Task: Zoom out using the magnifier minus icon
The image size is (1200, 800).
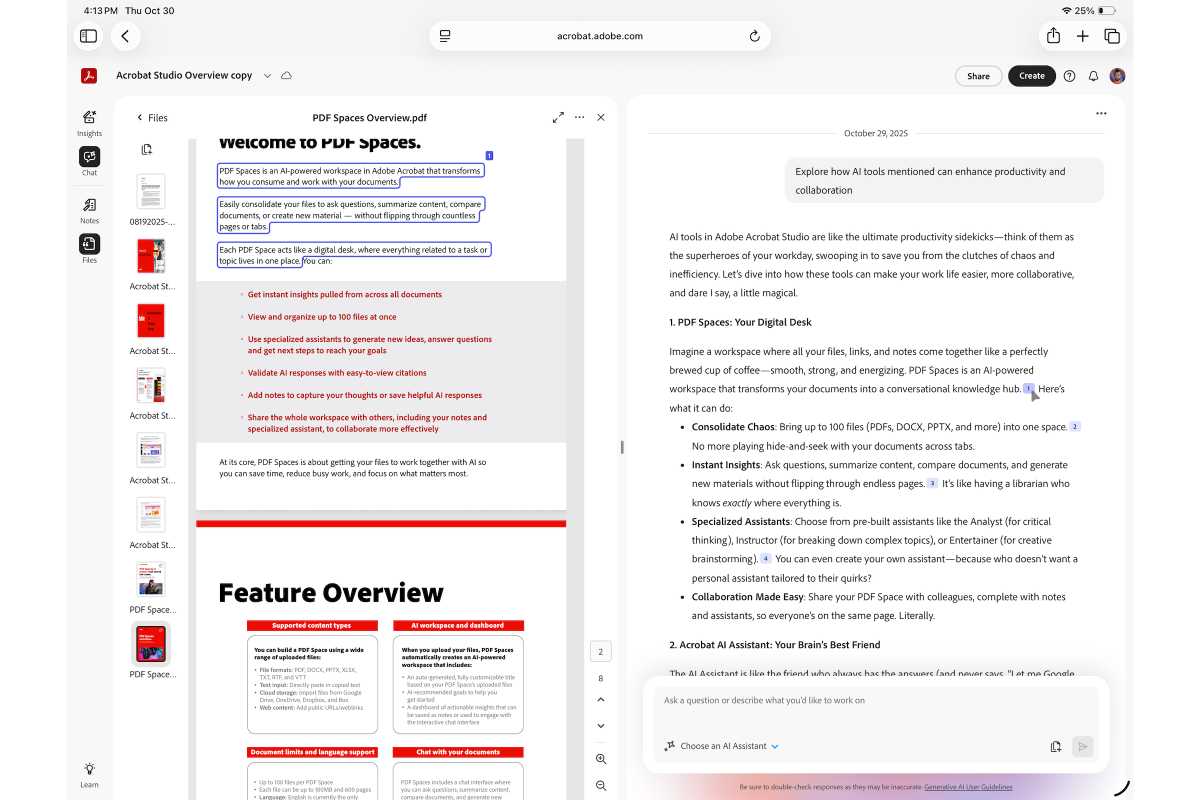Action: click(x=600, y=786)
